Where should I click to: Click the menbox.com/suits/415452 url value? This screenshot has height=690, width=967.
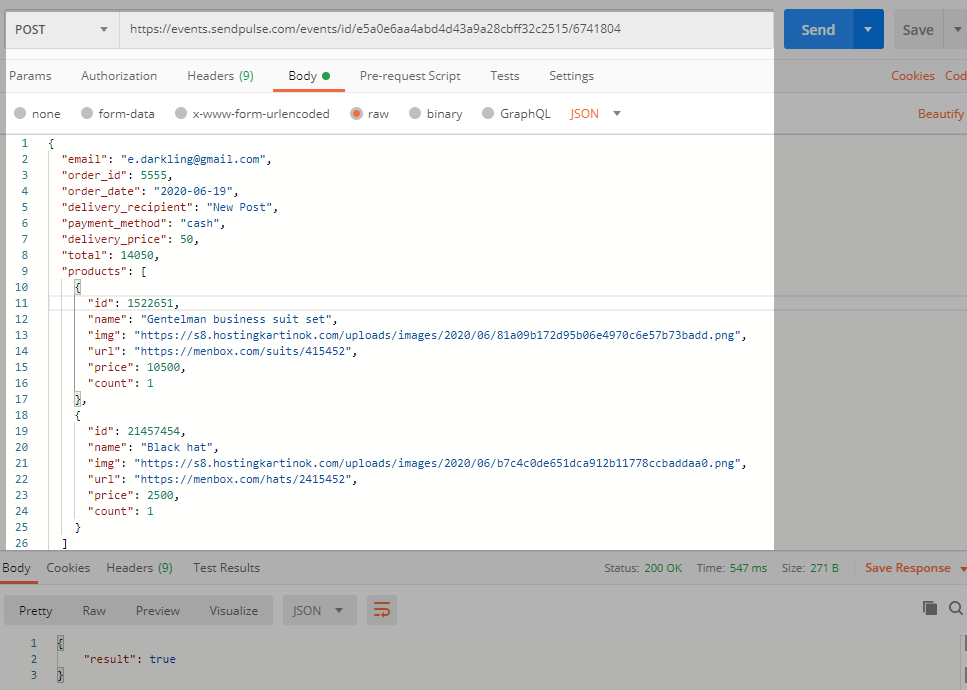click(244, 351)
